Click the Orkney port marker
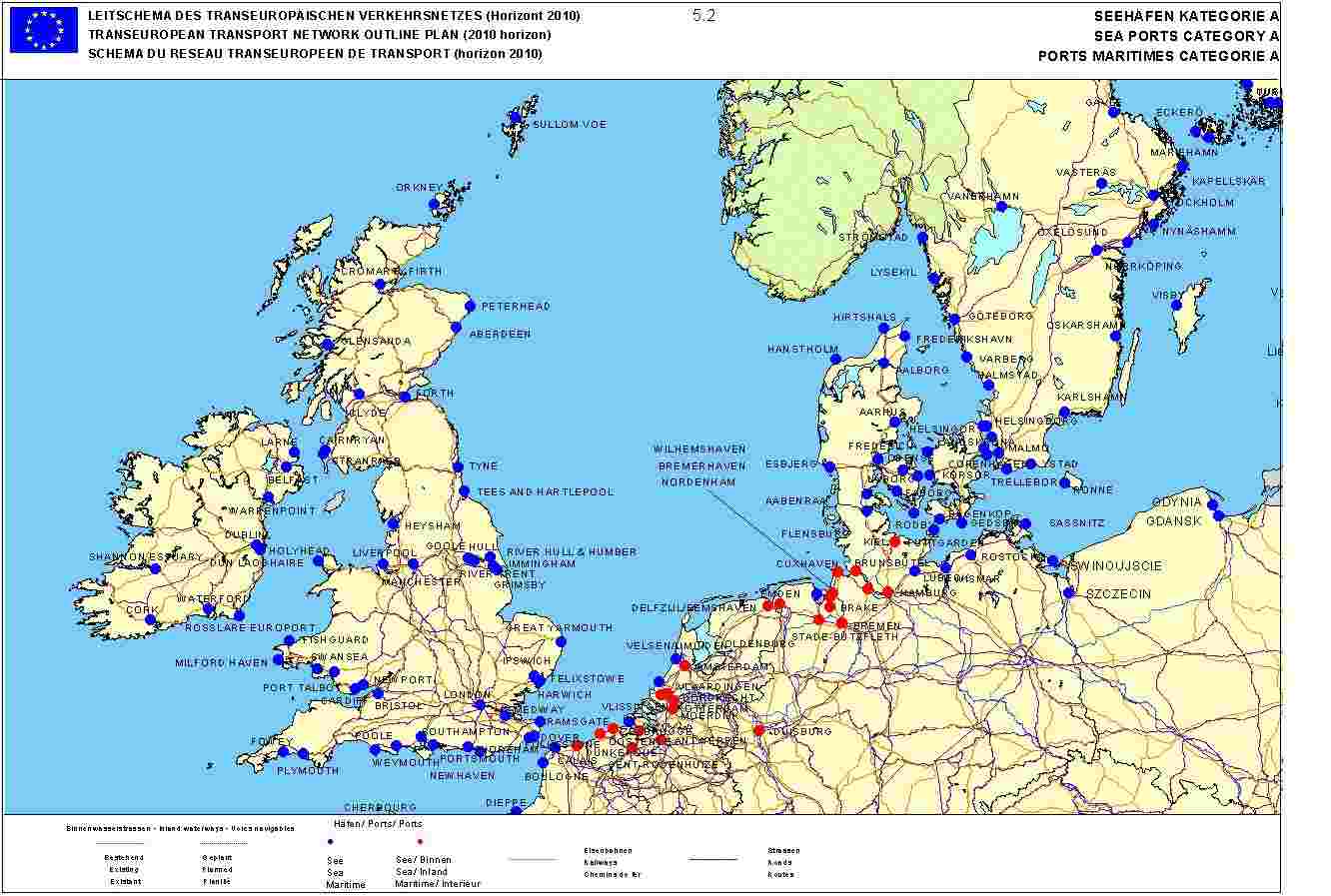The width and height of the screenshot is (1331, 896). 435,205
